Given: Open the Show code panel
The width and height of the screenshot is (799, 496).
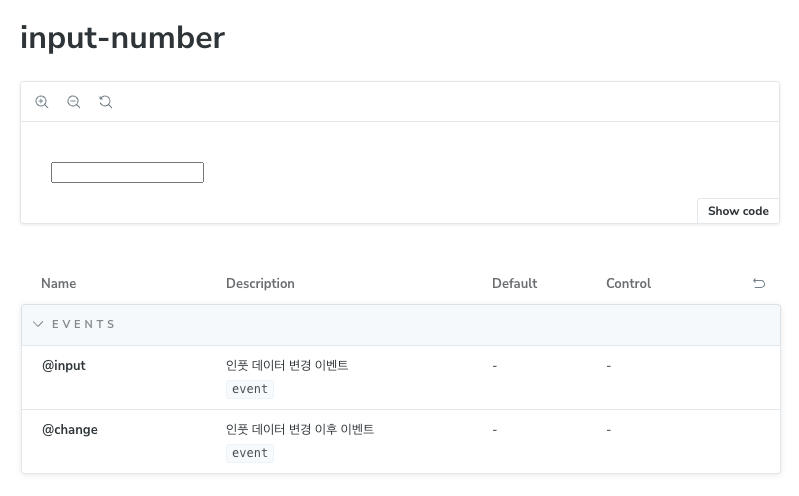Looking at the screenshot, I should click(738, 211).
